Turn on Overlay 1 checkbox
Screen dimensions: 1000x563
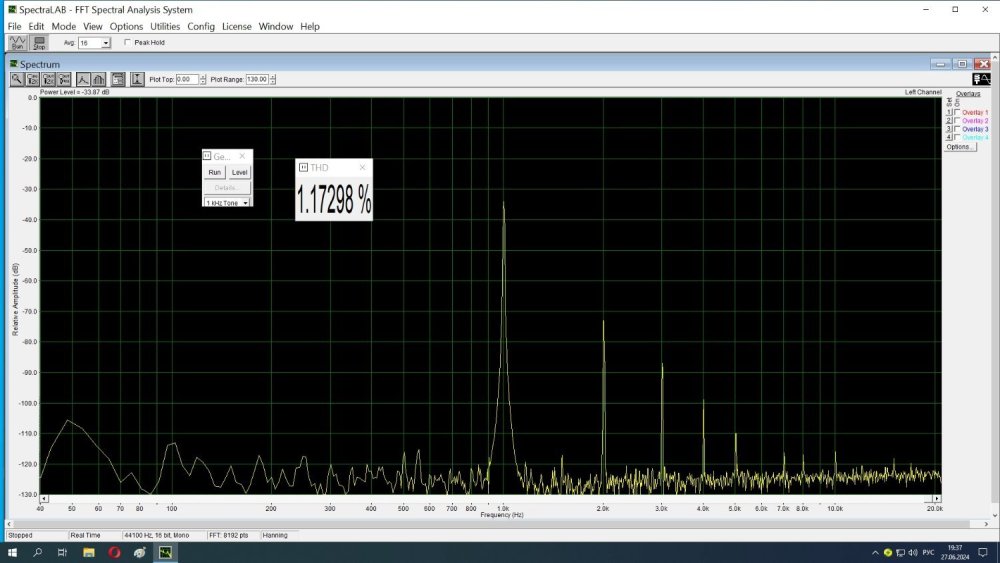957,113
